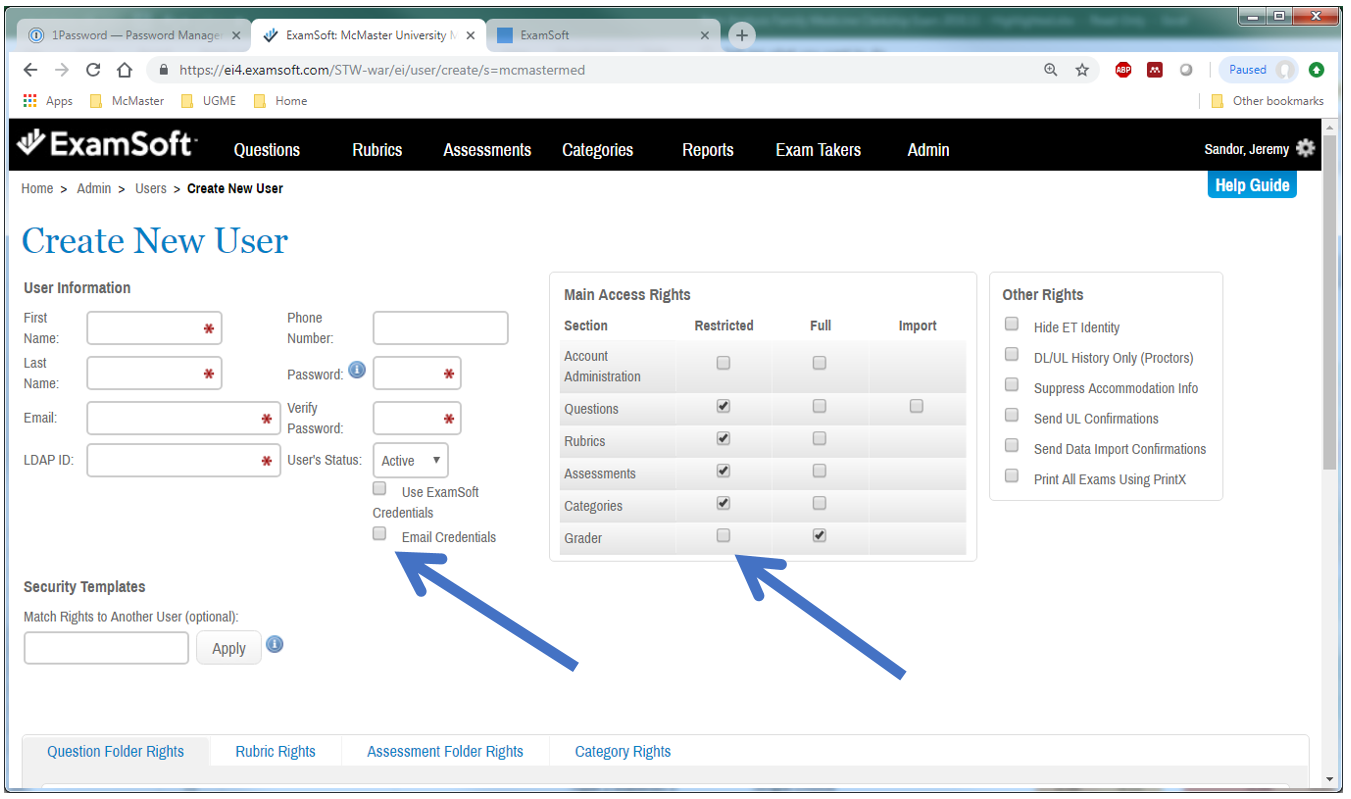Open the McMaster bookmark folder
This screenshot has width=1351, height=799.
coord(127,101)
